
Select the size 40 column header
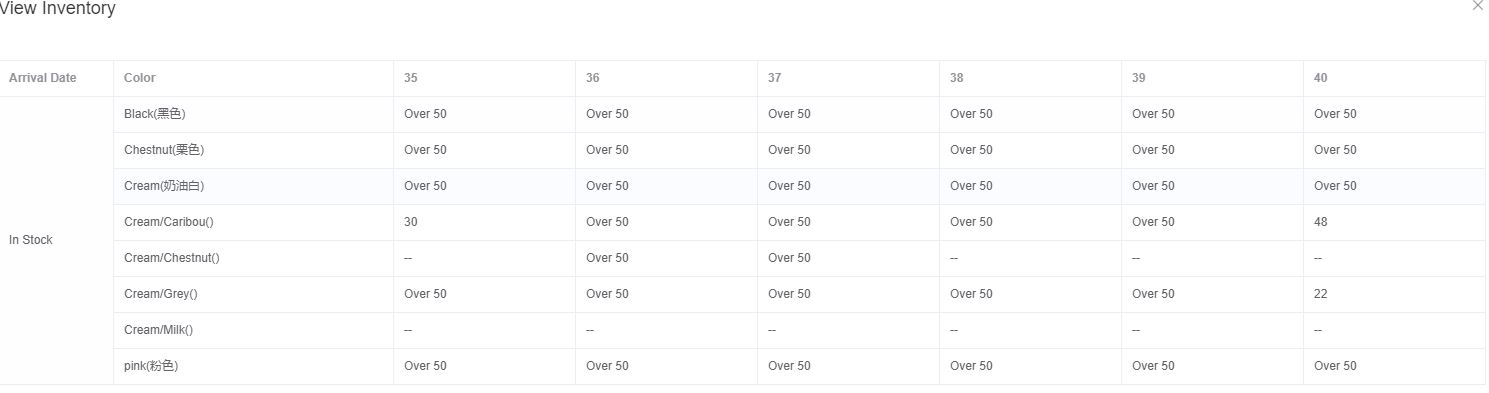click(x=1394, y=78)
